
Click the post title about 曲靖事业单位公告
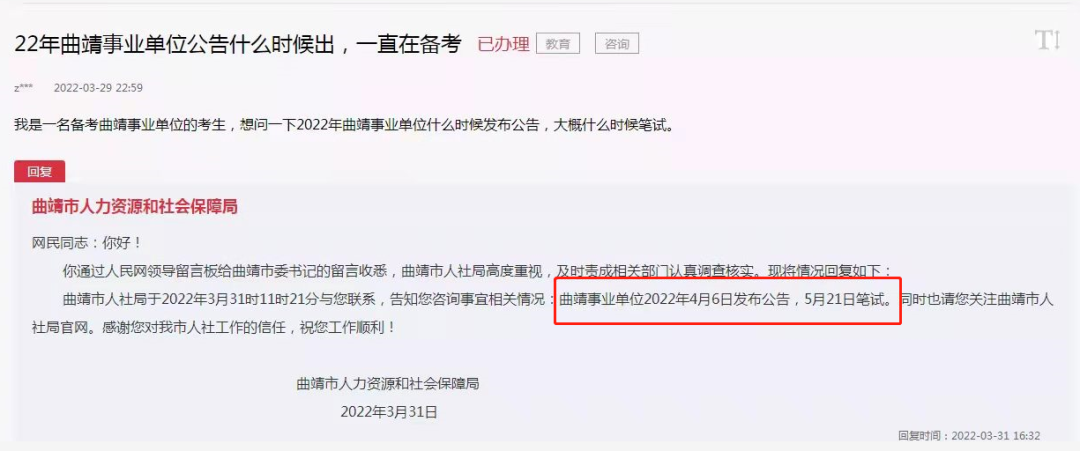pyautogui.click(x=238, y=45)
